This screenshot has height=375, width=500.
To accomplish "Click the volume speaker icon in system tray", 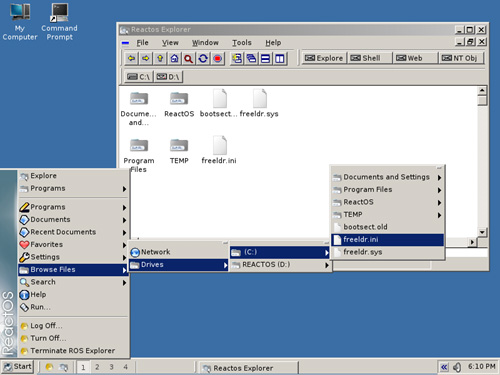I will click(457, 367).
